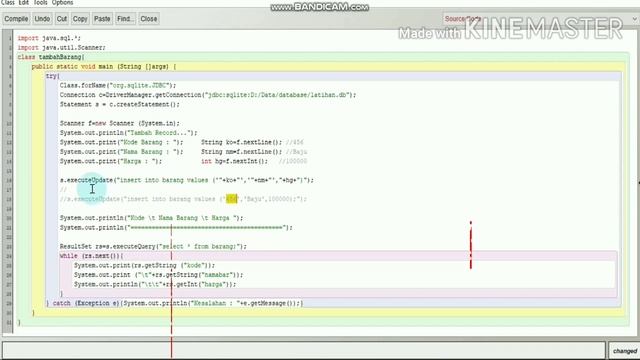Open the Class menu

pyautogui.click(x=8, y=2)
